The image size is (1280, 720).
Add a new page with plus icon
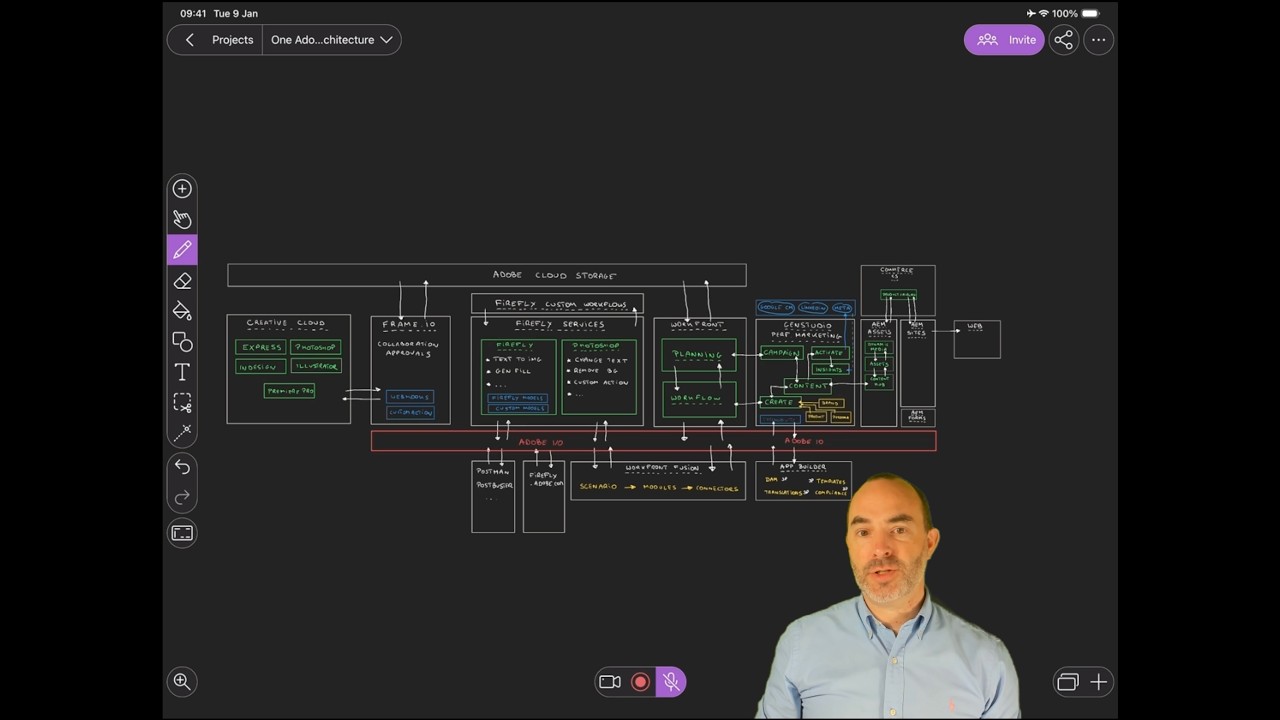pyautogui.click(x=1098, y=682)
